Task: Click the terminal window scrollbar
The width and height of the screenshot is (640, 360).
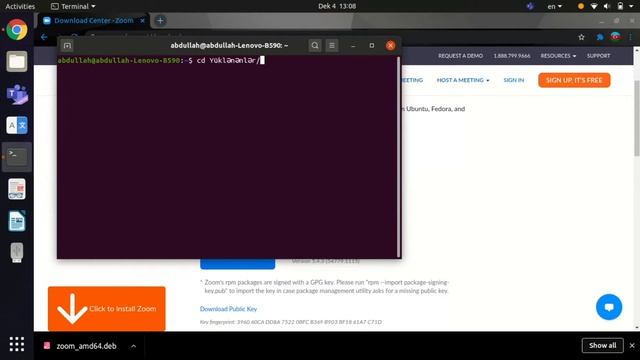Action: pyautogui.click(x=398, y=157)
